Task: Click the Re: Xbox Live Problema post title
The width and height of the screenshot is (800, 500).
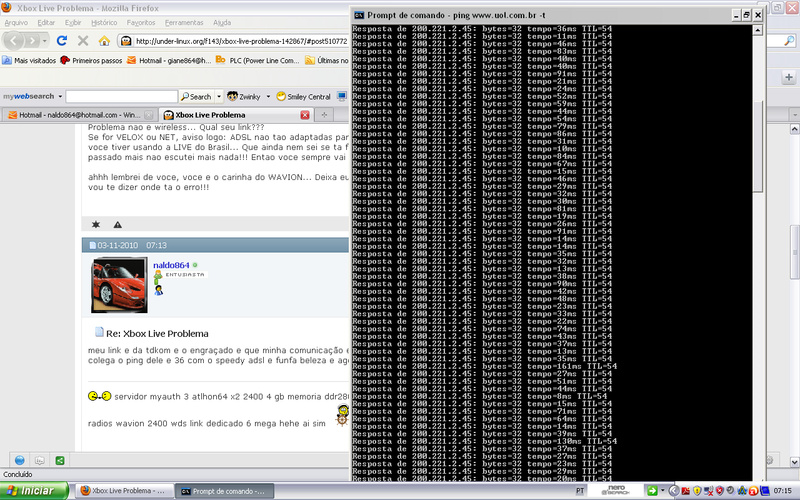Action: 157,334
